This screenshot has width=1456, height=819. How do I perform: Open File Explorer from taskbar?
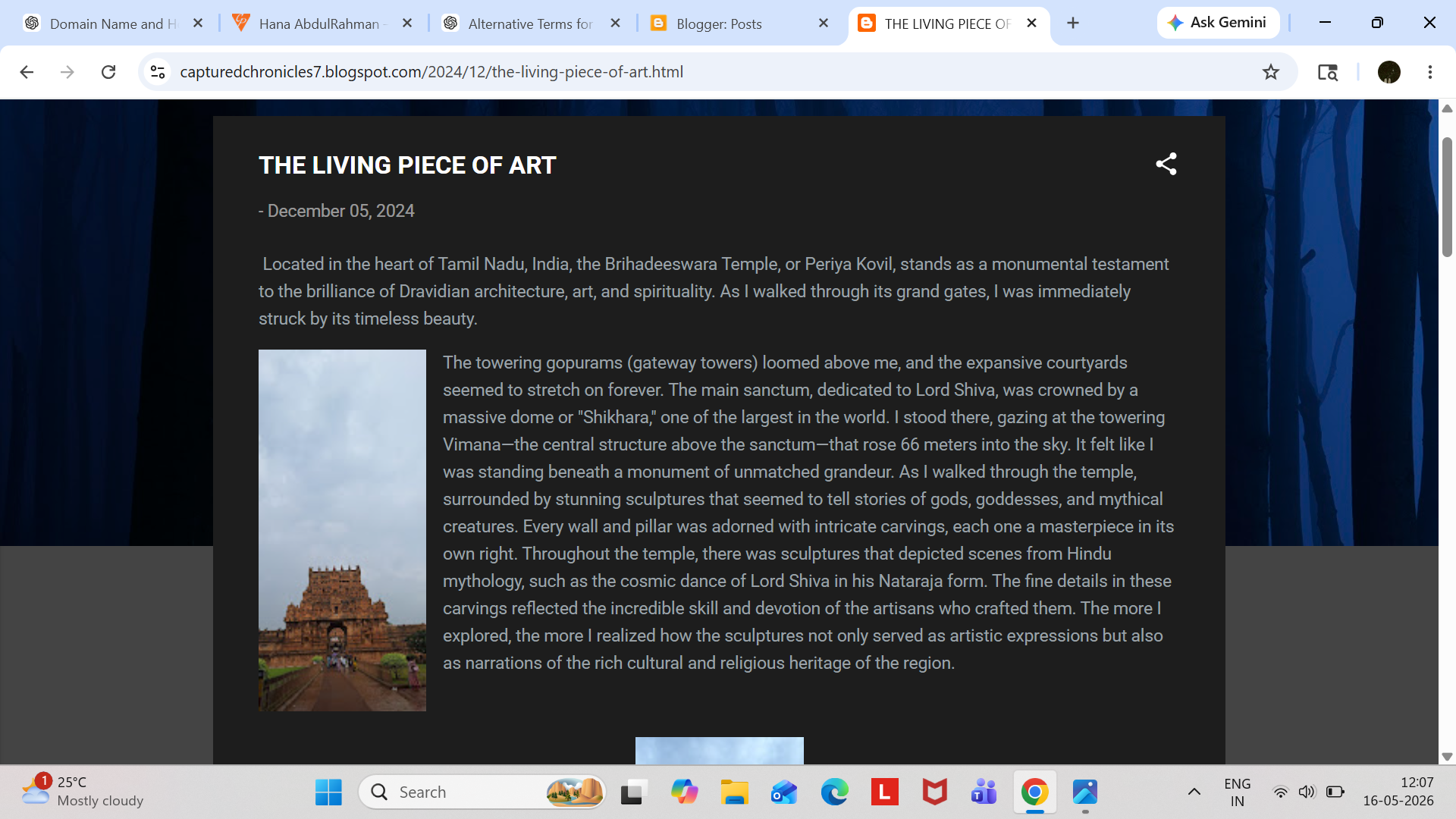[734, 792]
